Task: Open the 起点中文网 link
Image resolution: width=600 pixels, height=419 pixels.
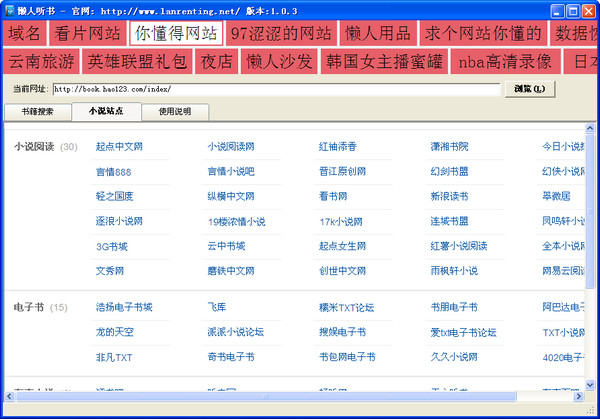Action: click(119, 147)
